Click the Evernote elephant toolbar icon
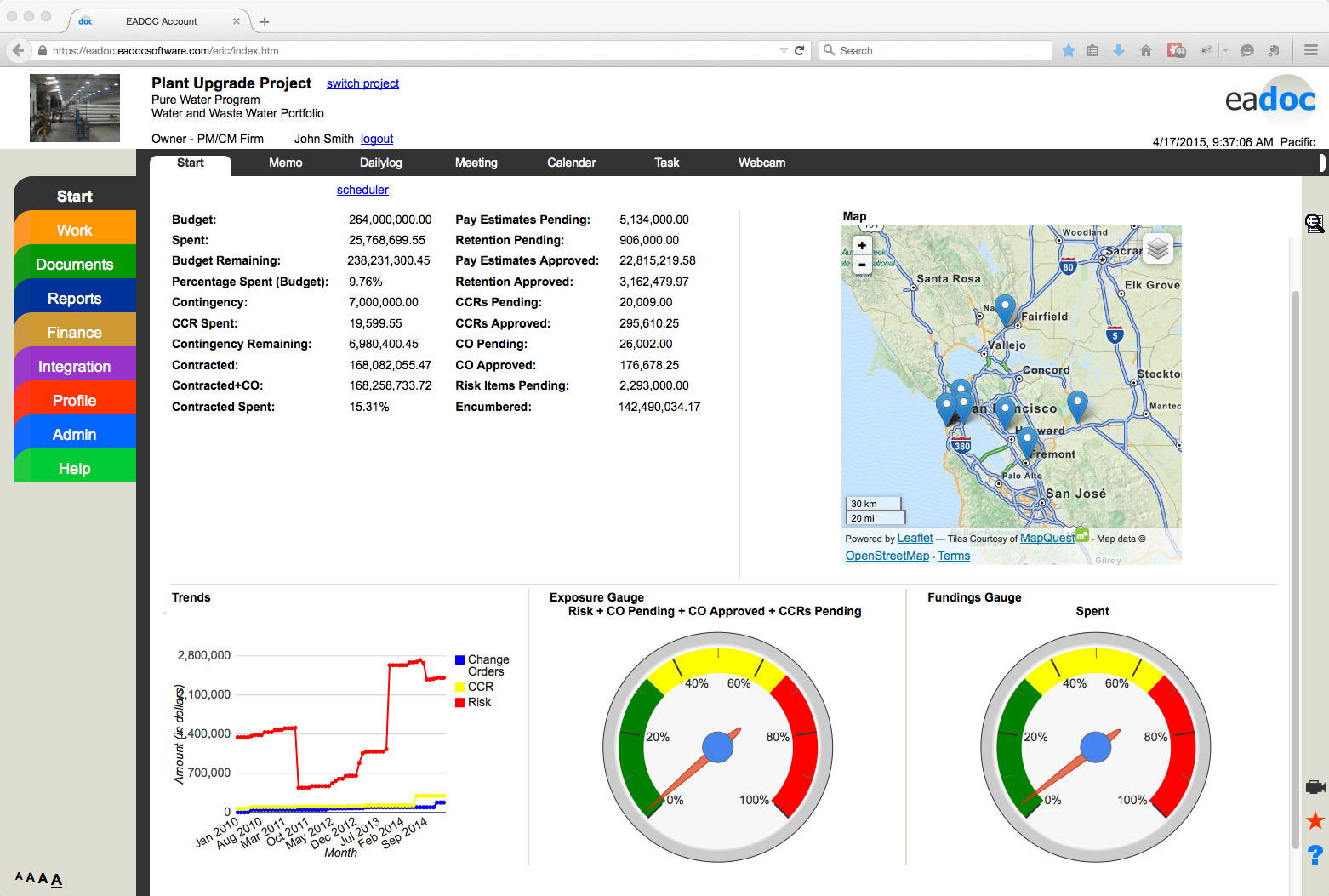Viewport: 1329px width, 896px height. click(1274, 50)
